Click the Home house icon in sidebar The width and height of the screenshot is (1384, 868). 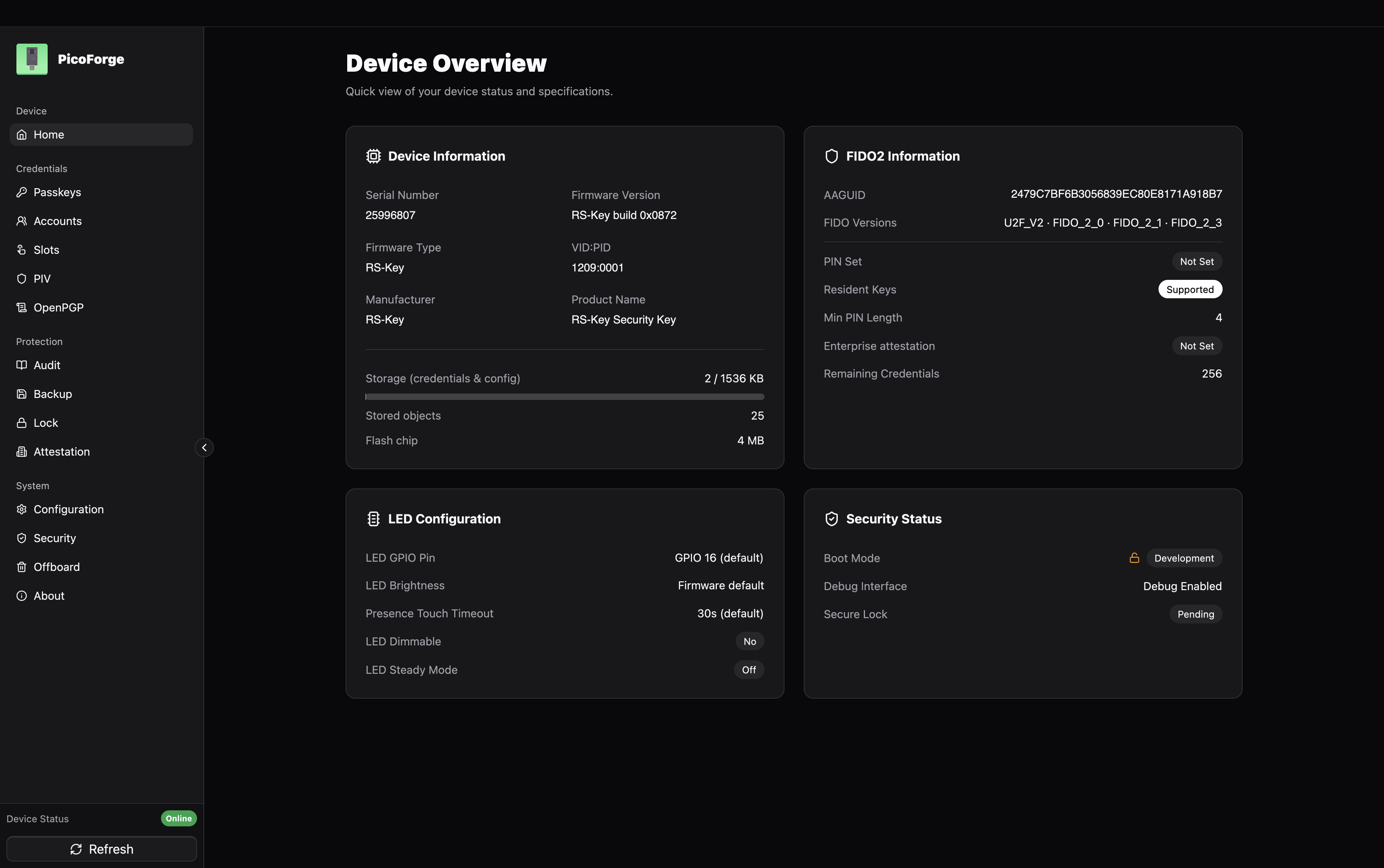22,135
